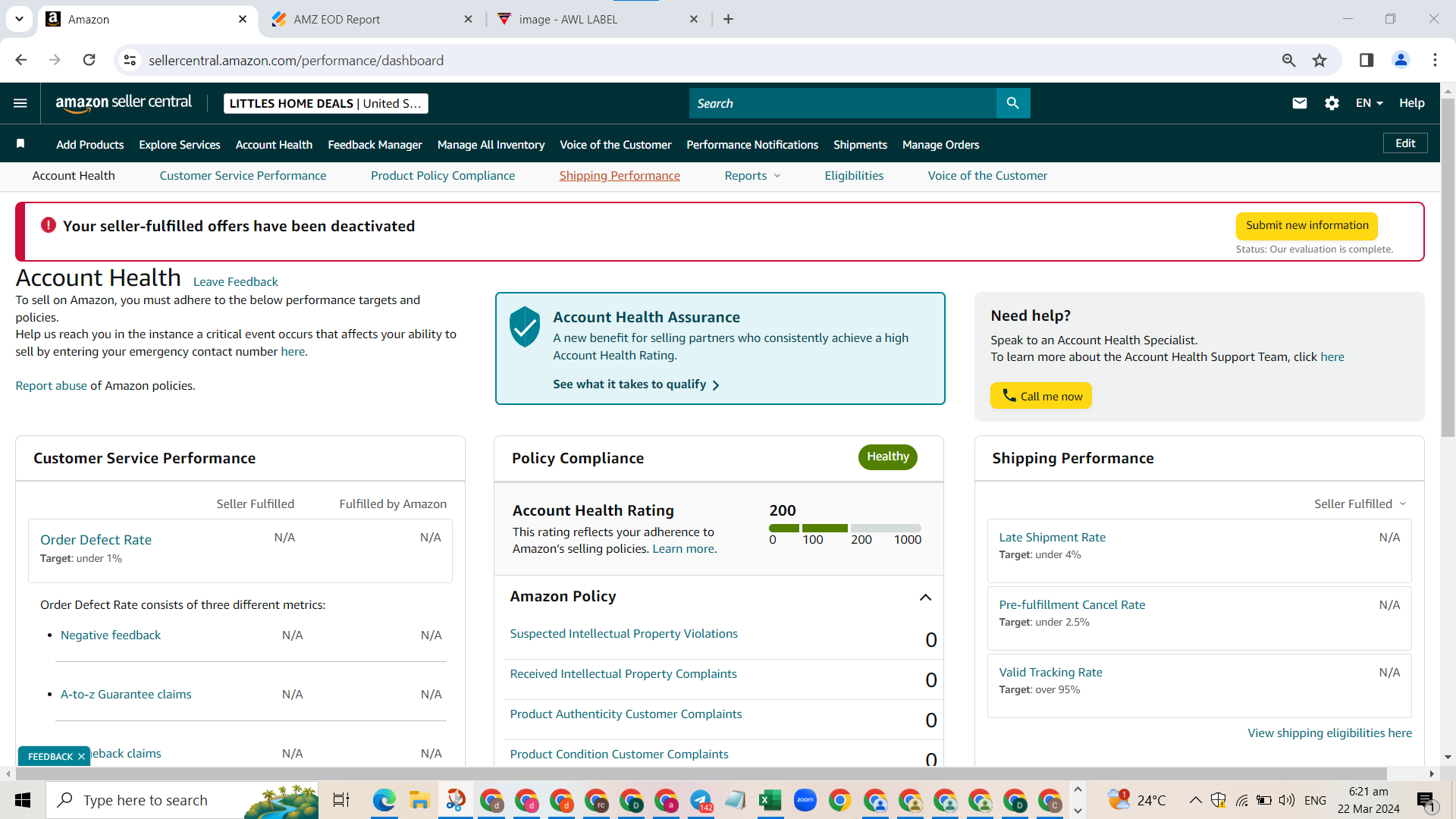Screen dimensions: 1456x819
Task: Click the browser address bar URL
Action: point(296,60)
